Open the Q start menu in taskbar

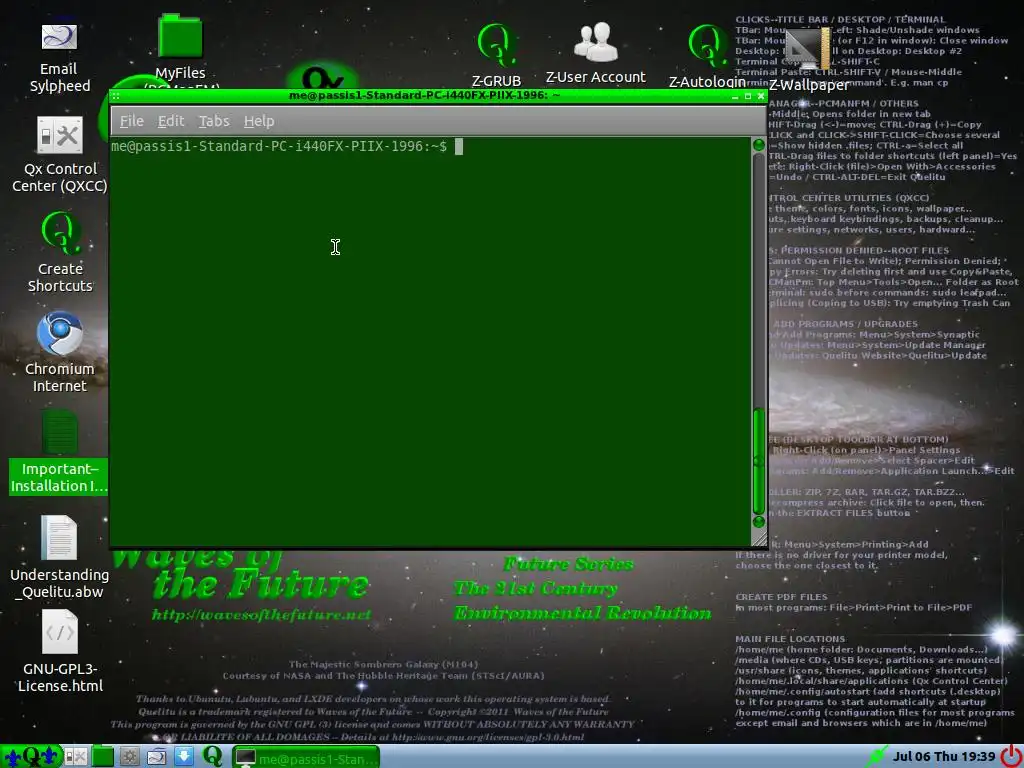click(31, 757)
